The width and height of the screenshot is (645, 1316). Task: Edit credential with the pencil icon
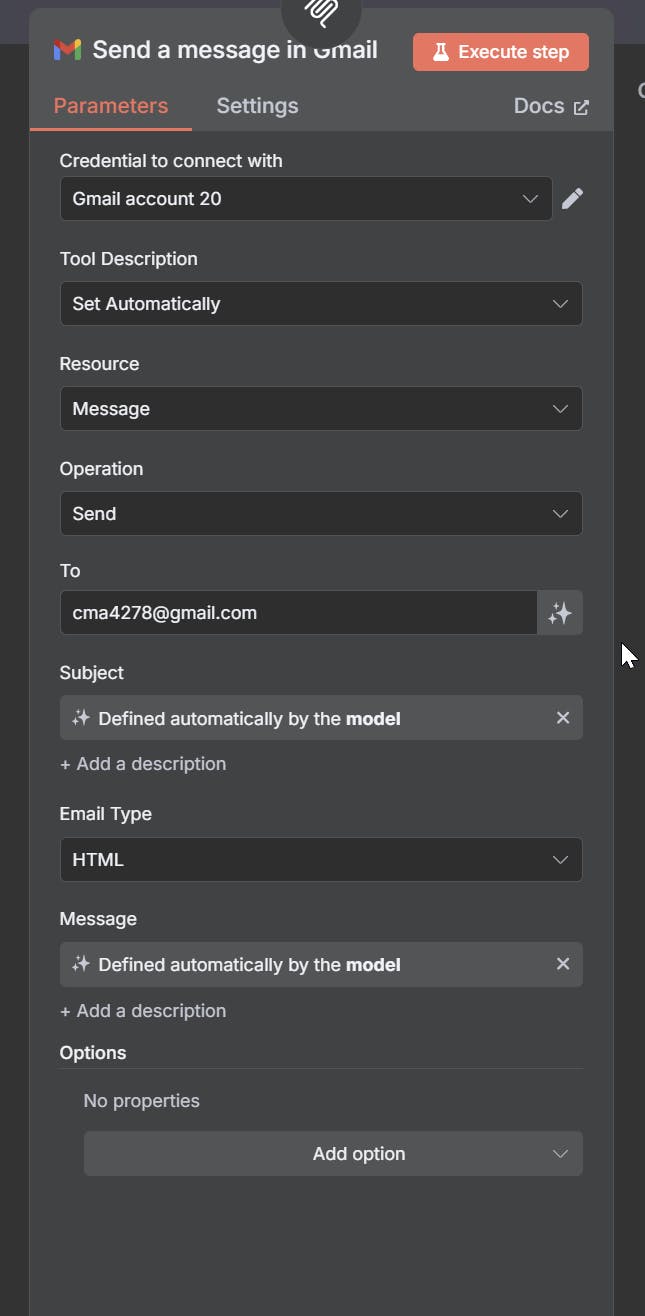(572, 199)
